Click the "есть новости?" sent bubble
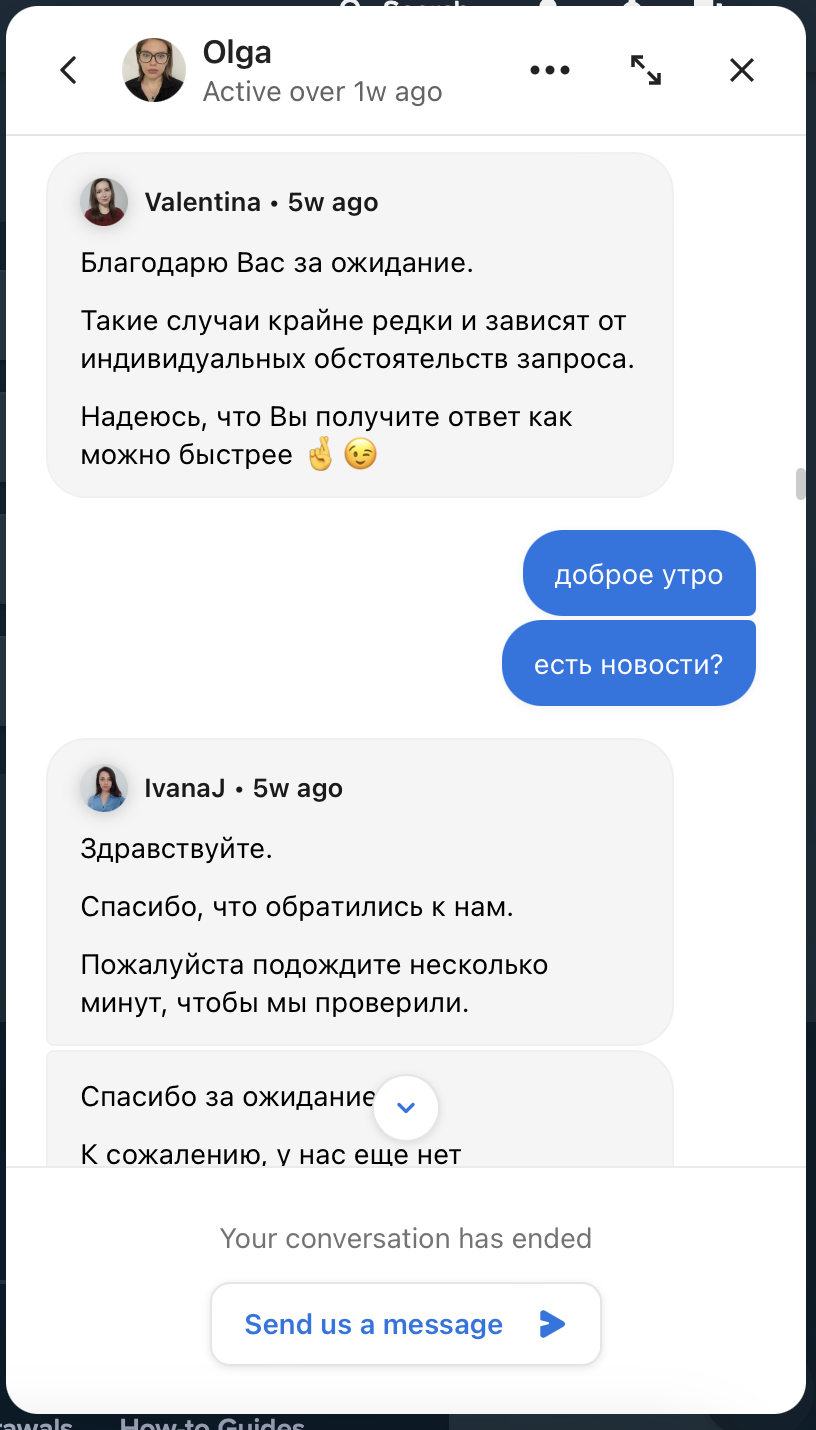Viewport: 816px width, 1430px height. pyautogui.click(x=628, y=664)
